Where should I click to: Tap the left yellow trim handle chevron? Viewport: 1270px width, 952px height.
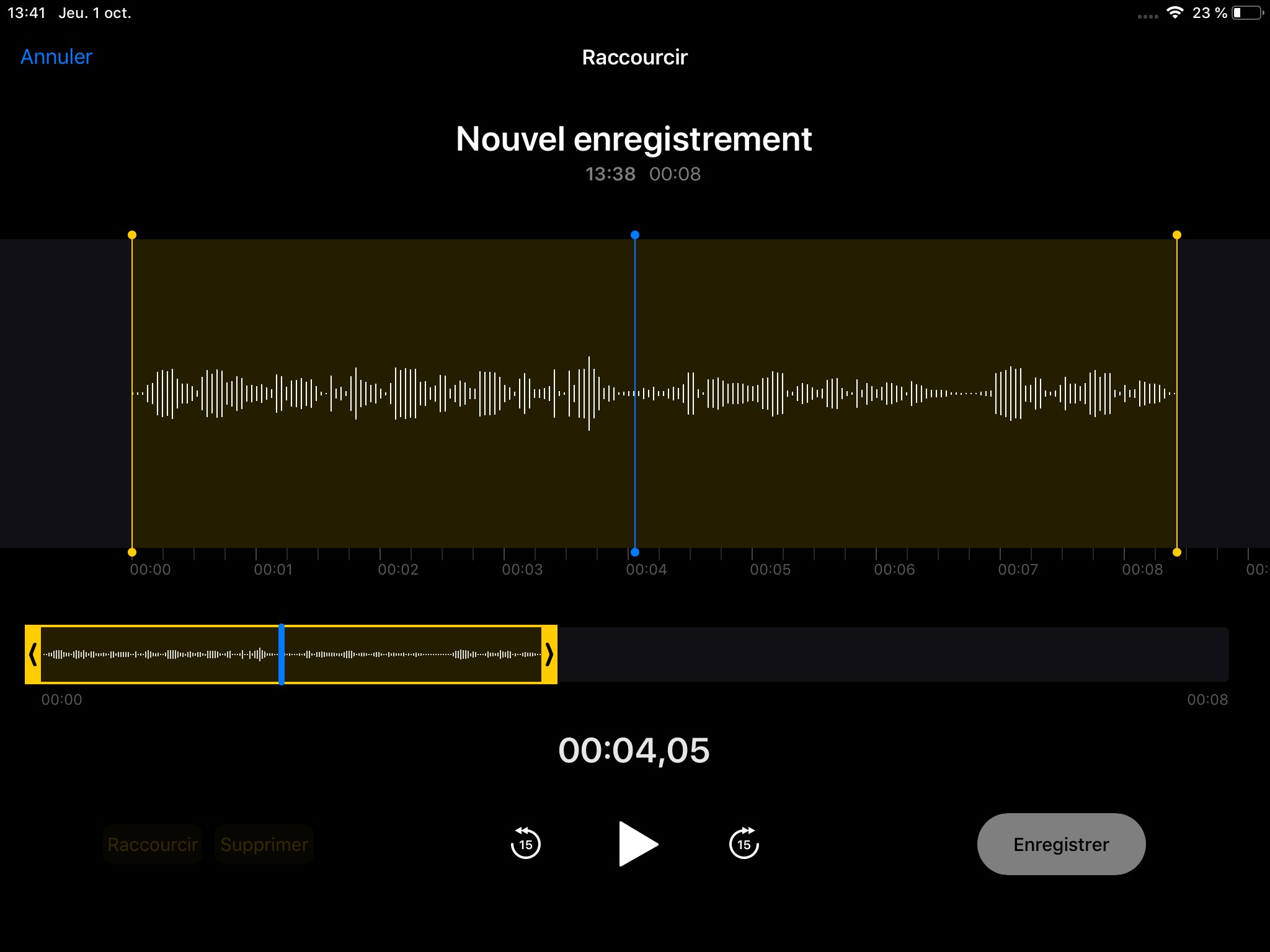(x=33, y=654)
